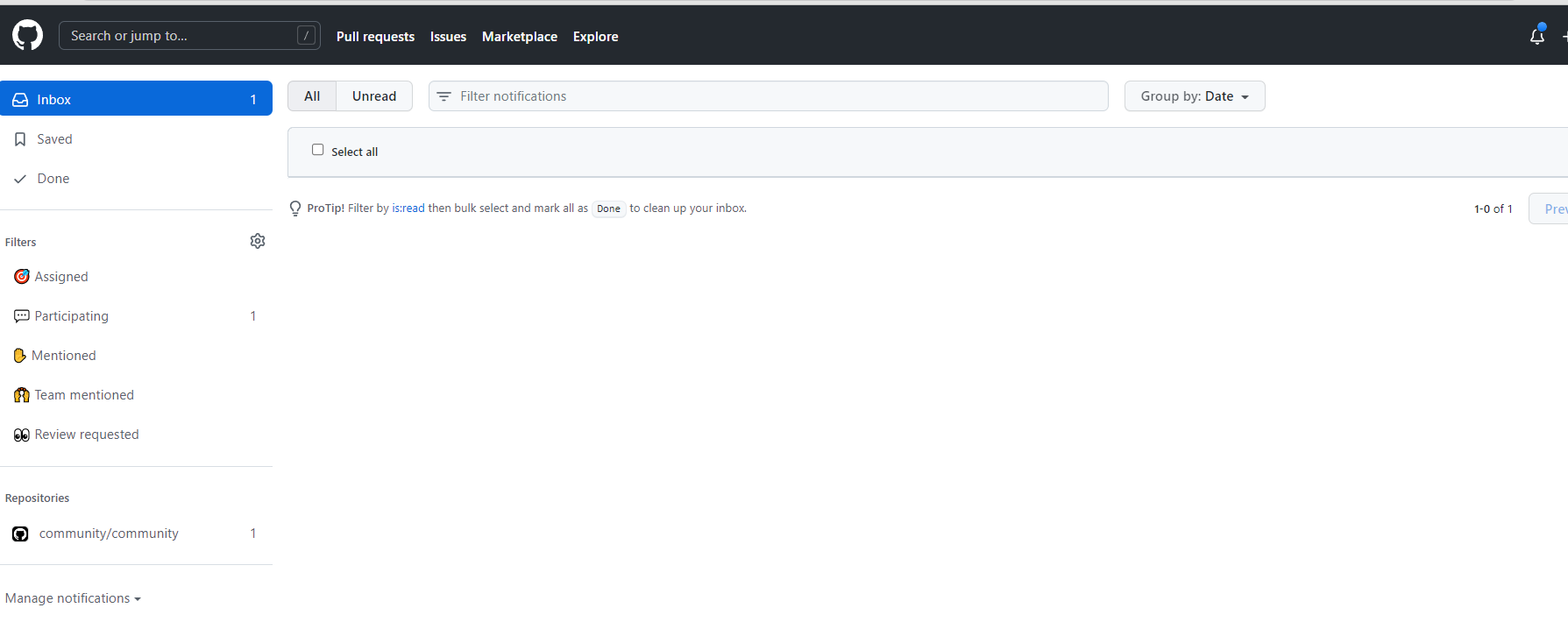Image resolution: width=1568 pixels, height=622 pixels.
Task: Click the community/community repository avatar
Action: pyautogui.click(x=20, y=534)
